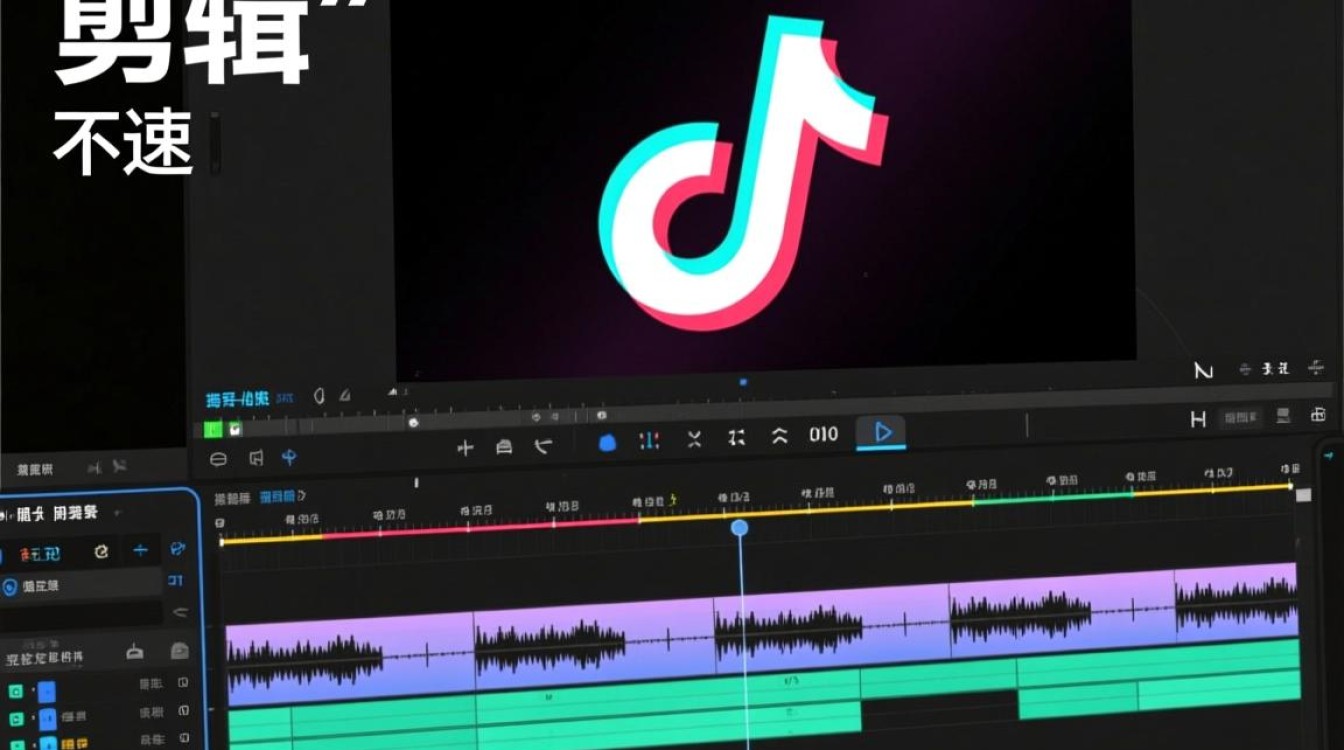Image resolution: width=1344 pixels, height=750 pixels.
Task: Click the 010 timecode value in toolbar
Action: coord(823,434)
